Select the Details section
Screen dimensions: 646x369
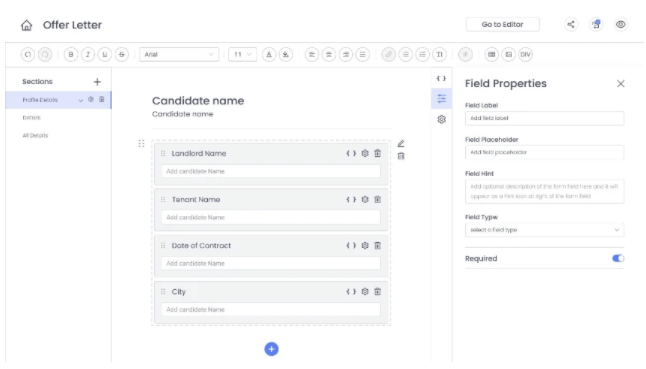(32, 118)
